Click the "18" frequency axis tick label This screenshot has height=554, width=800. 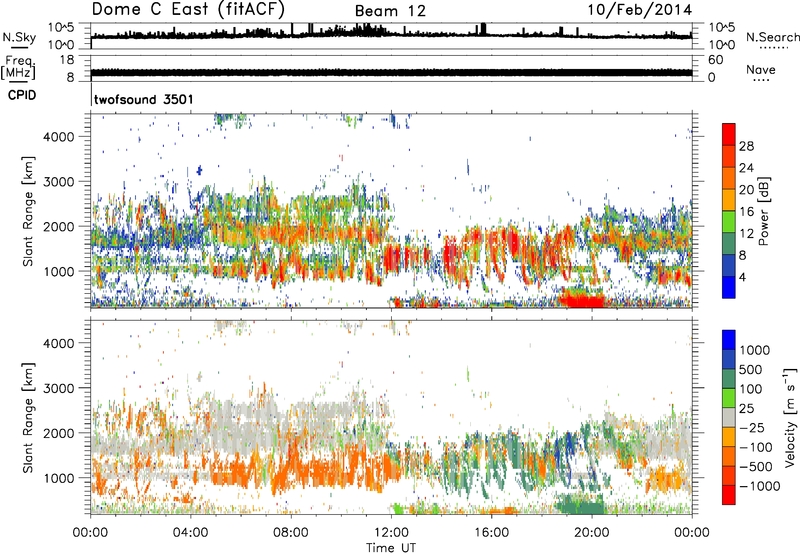(67, 60)
